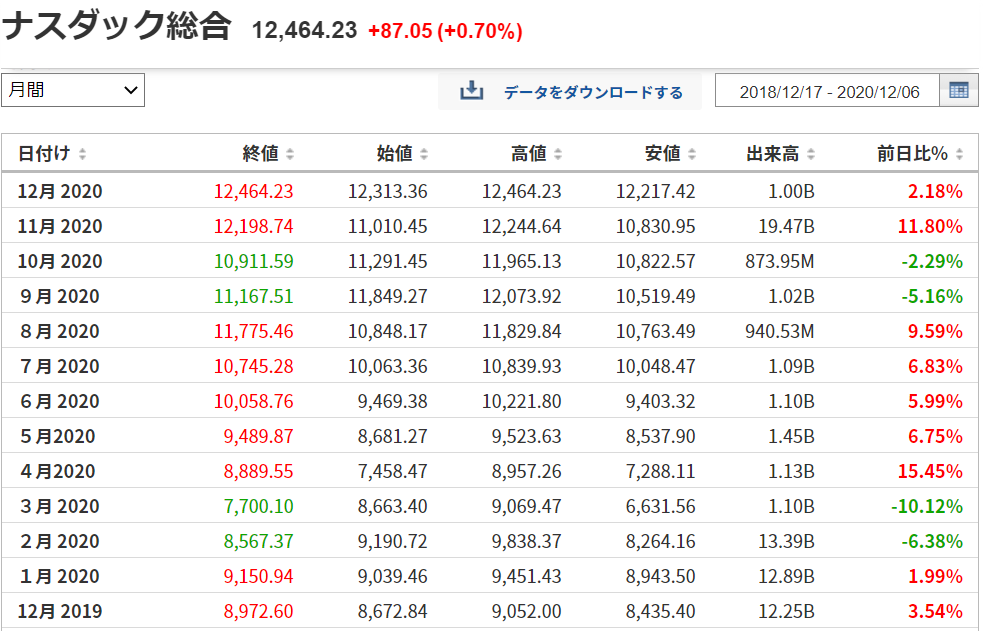Click the 出来高 column header text
This screenshot has height=631, width=988.
tap(773, 154)
